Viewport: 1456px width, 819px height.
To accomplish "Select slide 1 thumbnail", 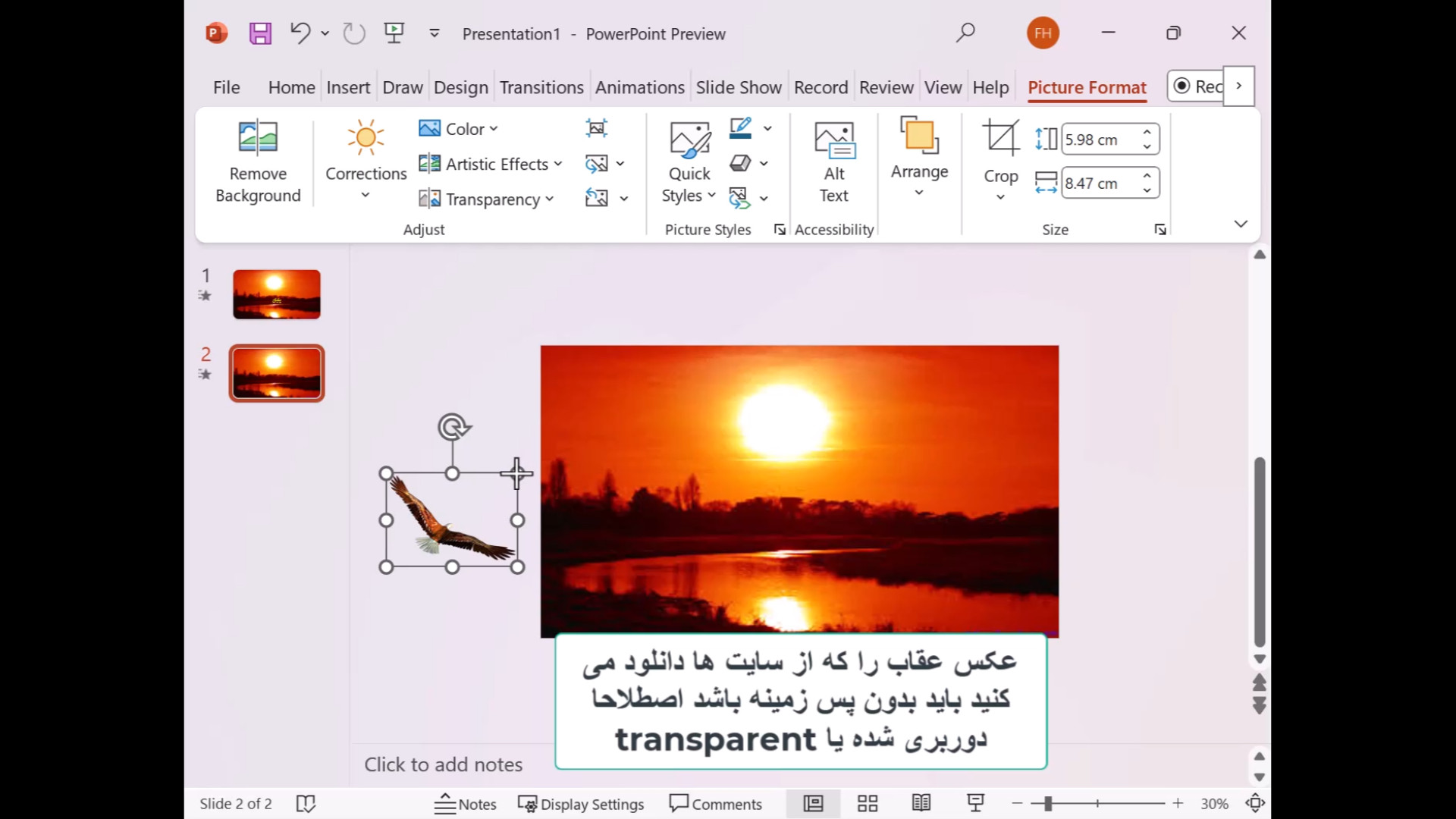I will 277,294.
